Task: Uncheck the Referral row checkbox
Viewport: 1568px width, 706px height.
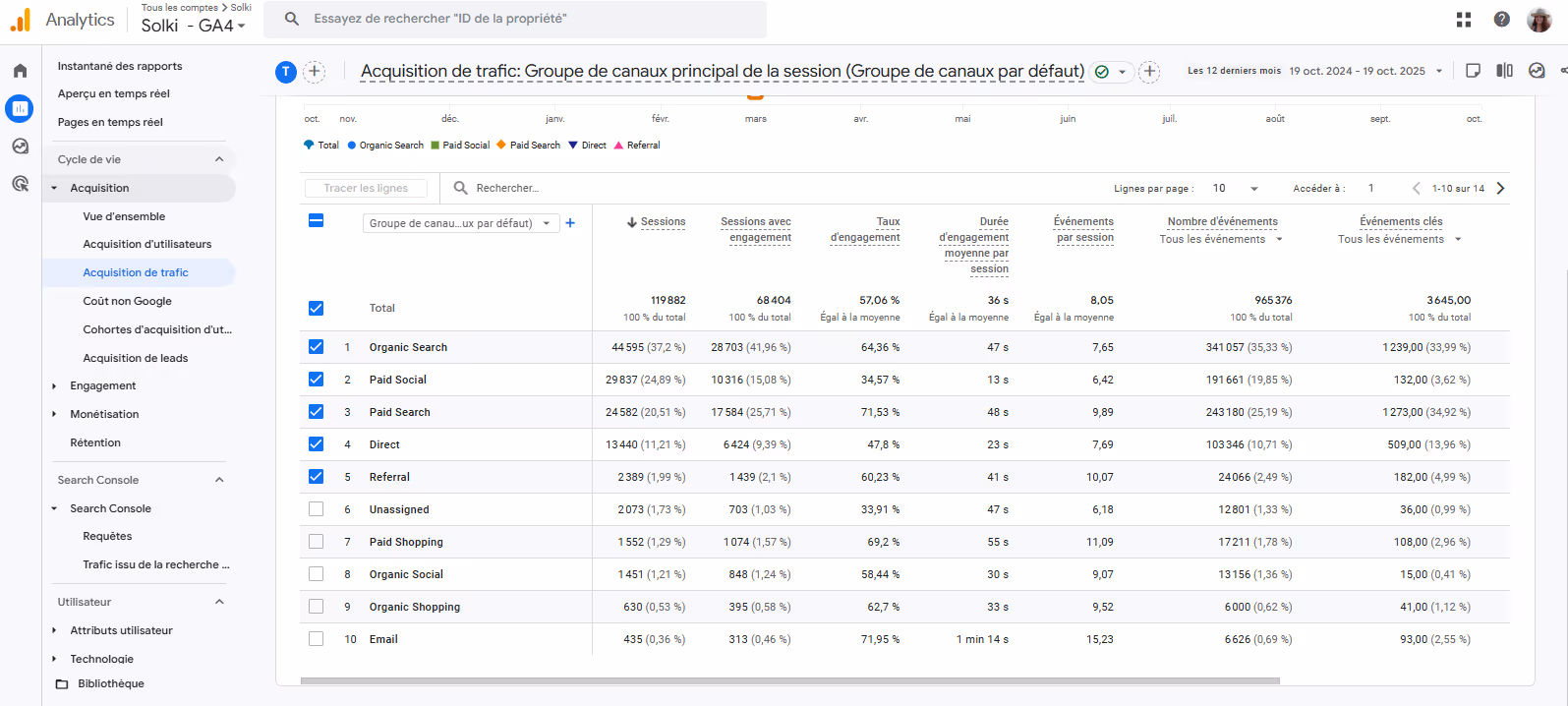Action: 316,476
